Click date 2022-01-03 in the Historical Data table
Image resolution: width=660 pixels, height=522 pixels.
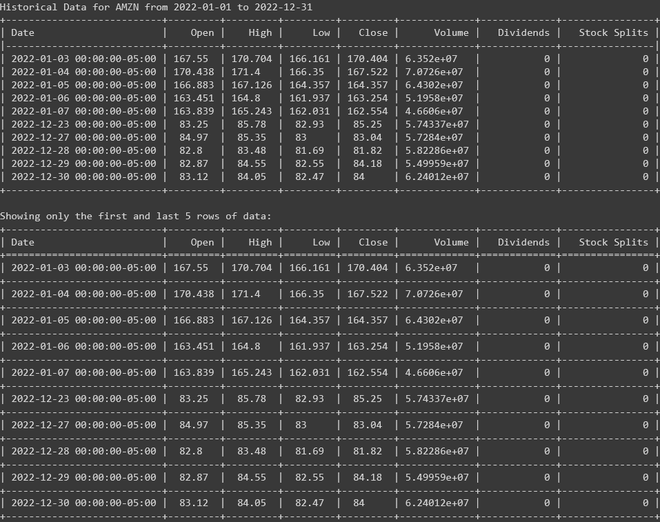point(84,59)
